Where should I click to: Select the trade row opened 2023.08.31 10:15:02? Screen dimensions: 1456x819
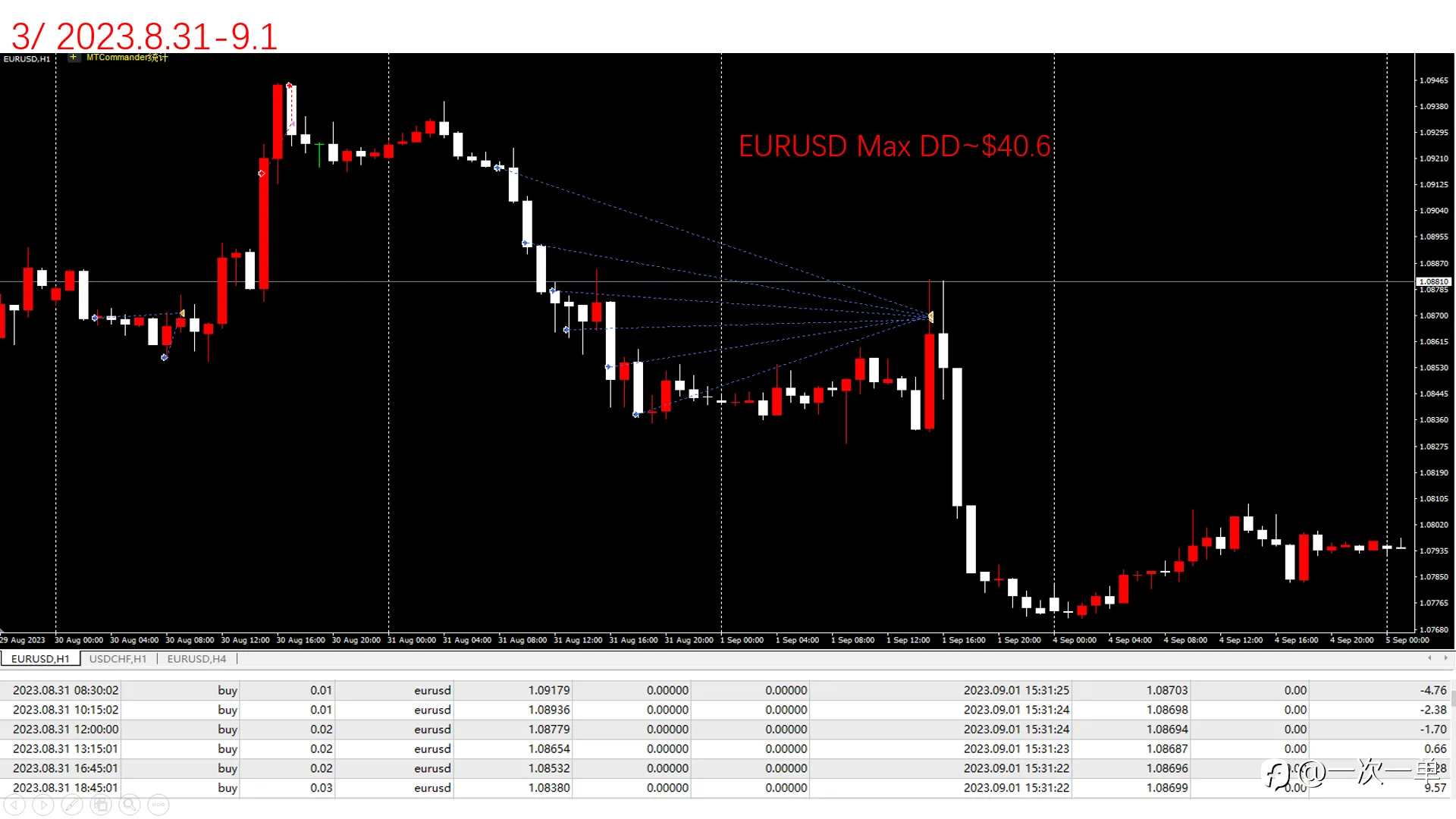click(726, 710)
